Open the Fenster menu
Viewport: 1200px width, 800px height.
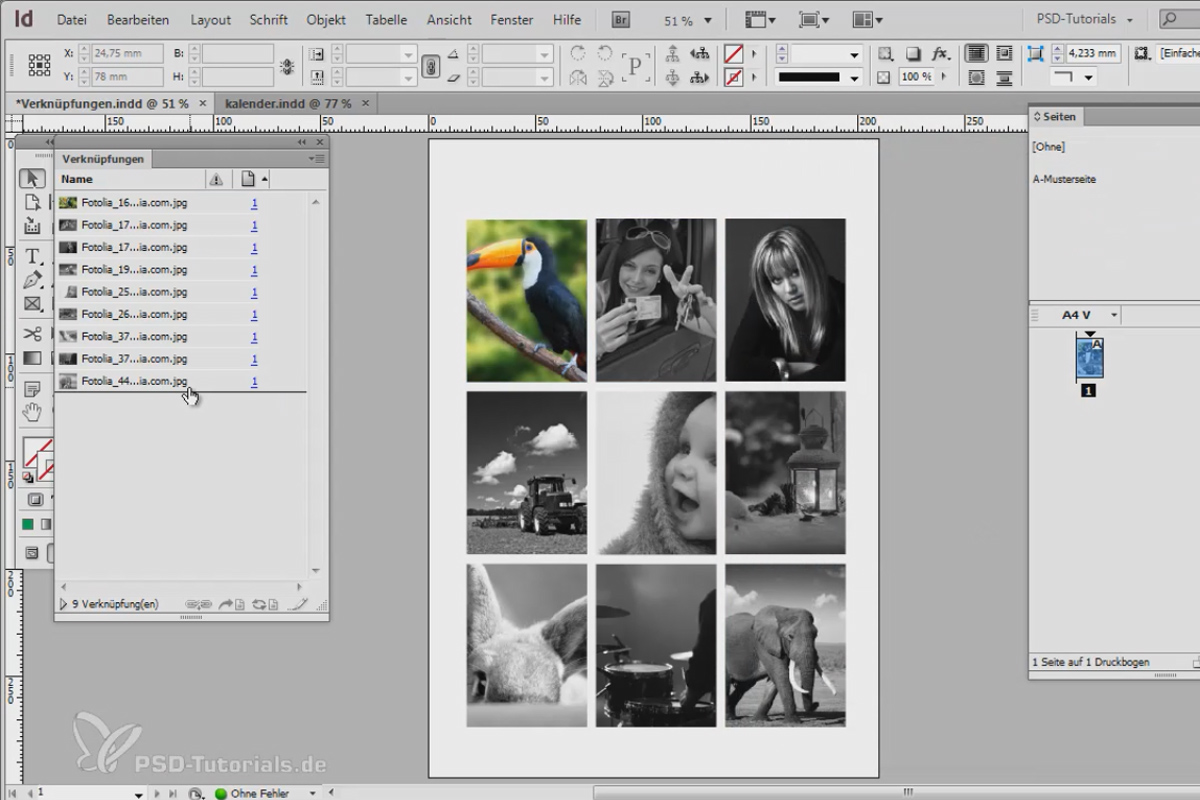(x=512, y=20)
